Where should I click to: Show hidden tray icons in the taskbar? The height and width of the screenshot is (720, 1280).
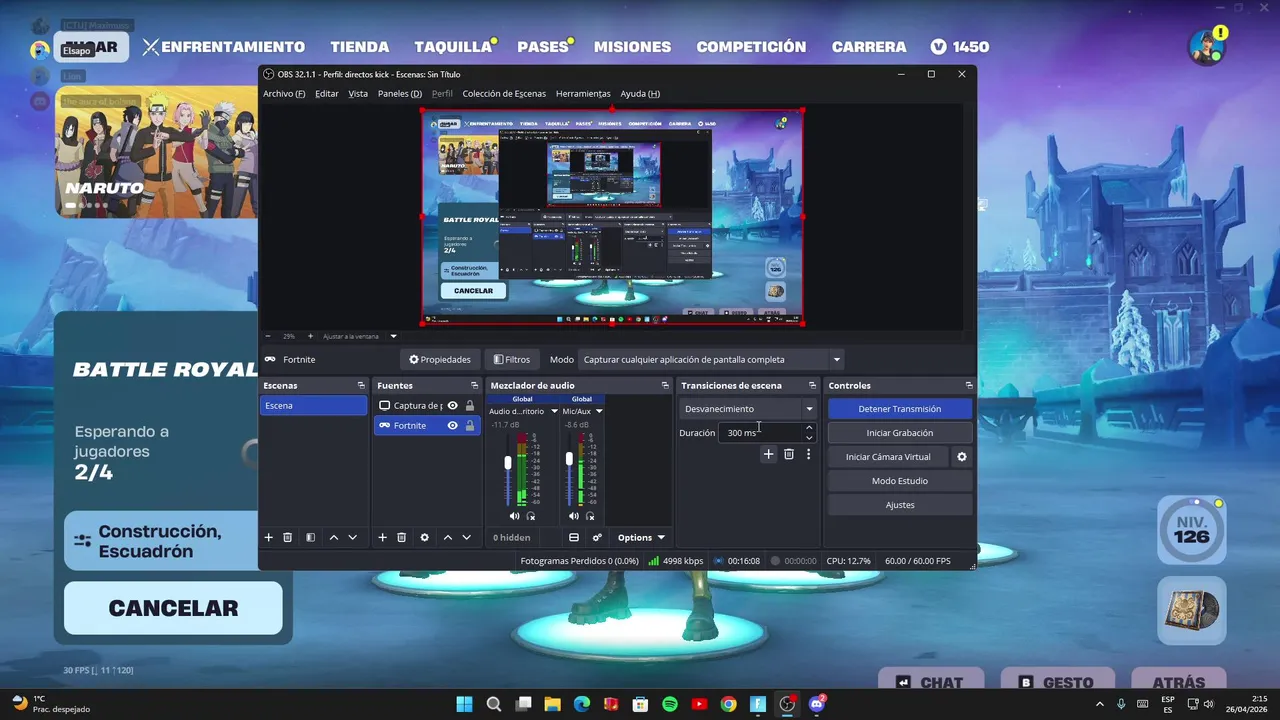(1100, 704)
